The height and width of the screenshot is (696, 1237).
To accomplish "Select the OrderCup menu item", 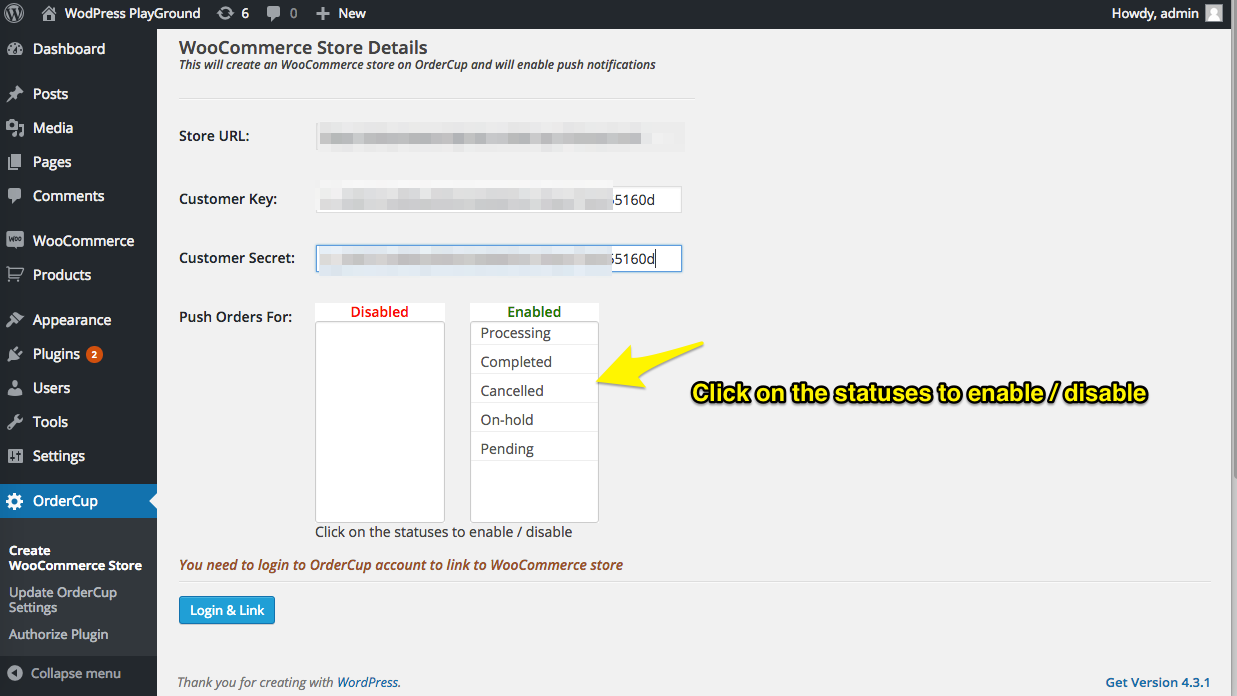I will pos(78,501).
